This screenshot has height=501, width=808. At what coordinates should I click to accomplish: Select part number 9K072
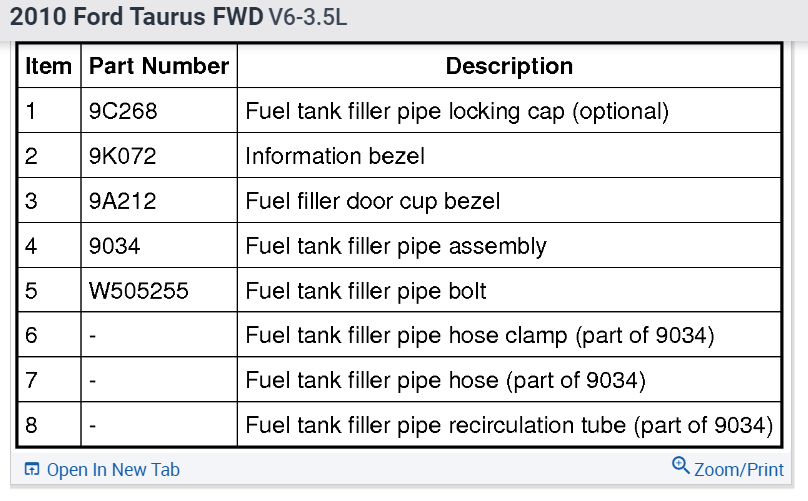[122, 157]
